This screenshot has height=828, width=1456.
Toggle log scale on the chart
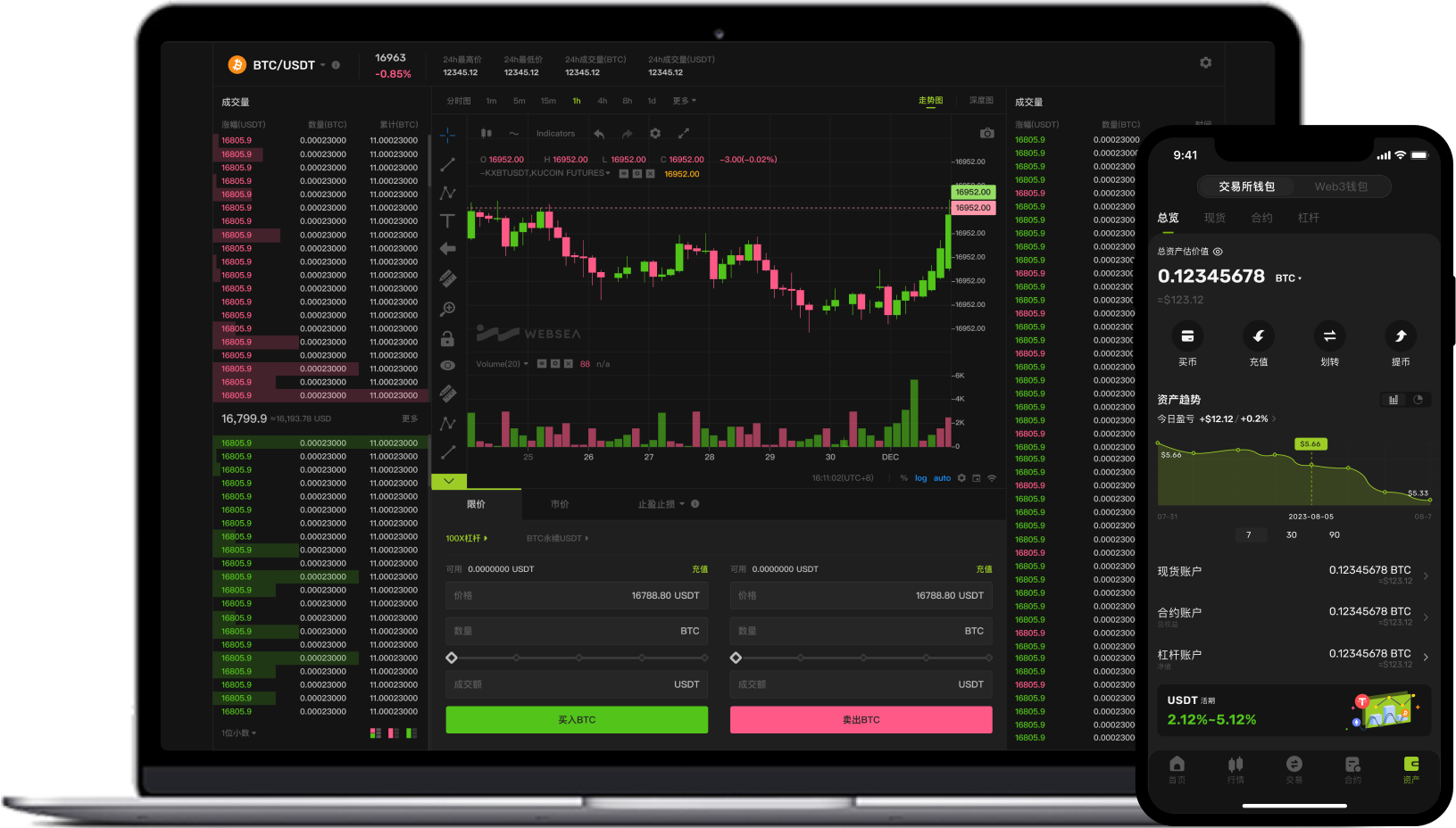click(920, 478)
